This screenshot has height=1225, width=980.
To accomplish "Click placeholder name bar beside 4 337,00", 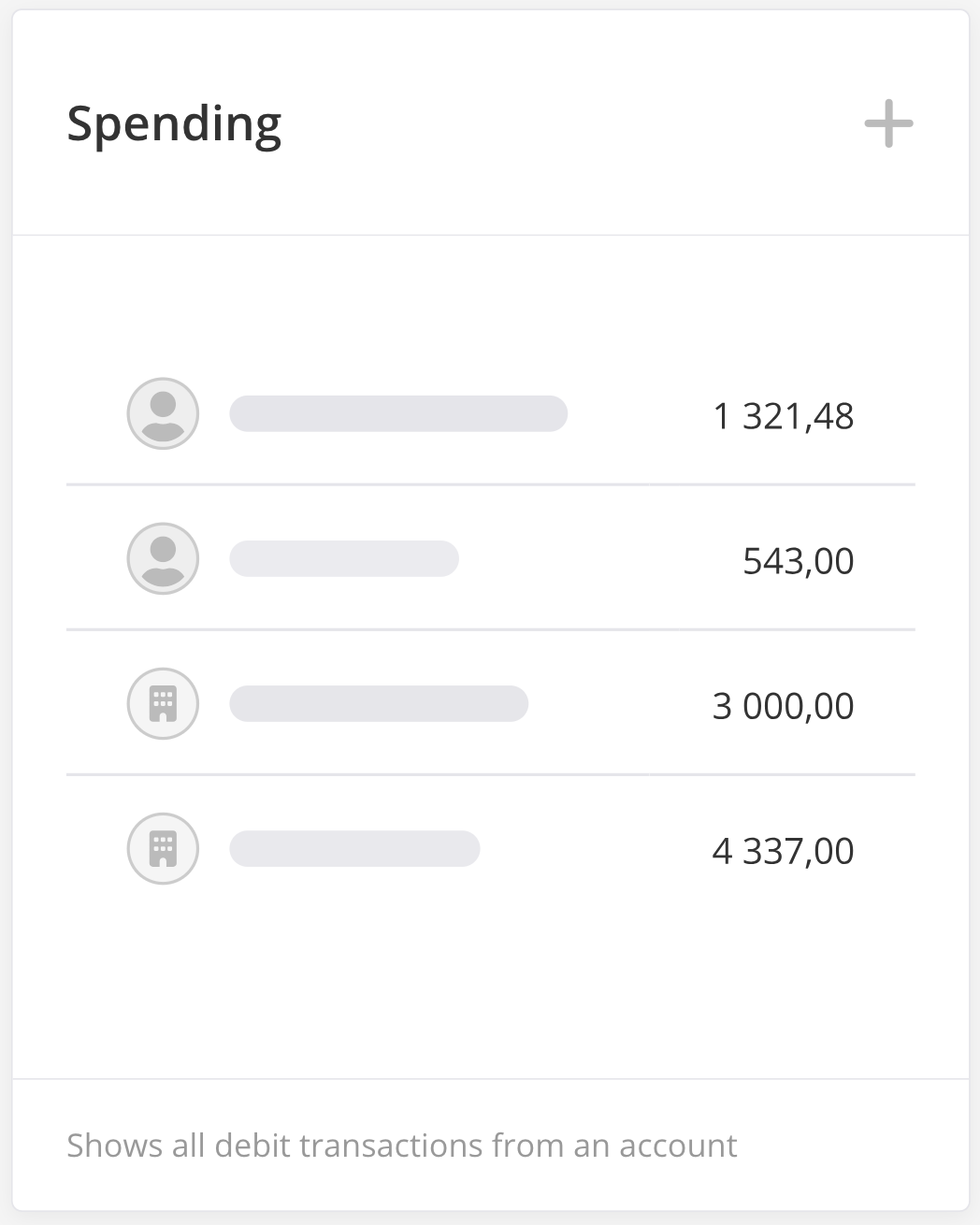I will click(354, 848).
